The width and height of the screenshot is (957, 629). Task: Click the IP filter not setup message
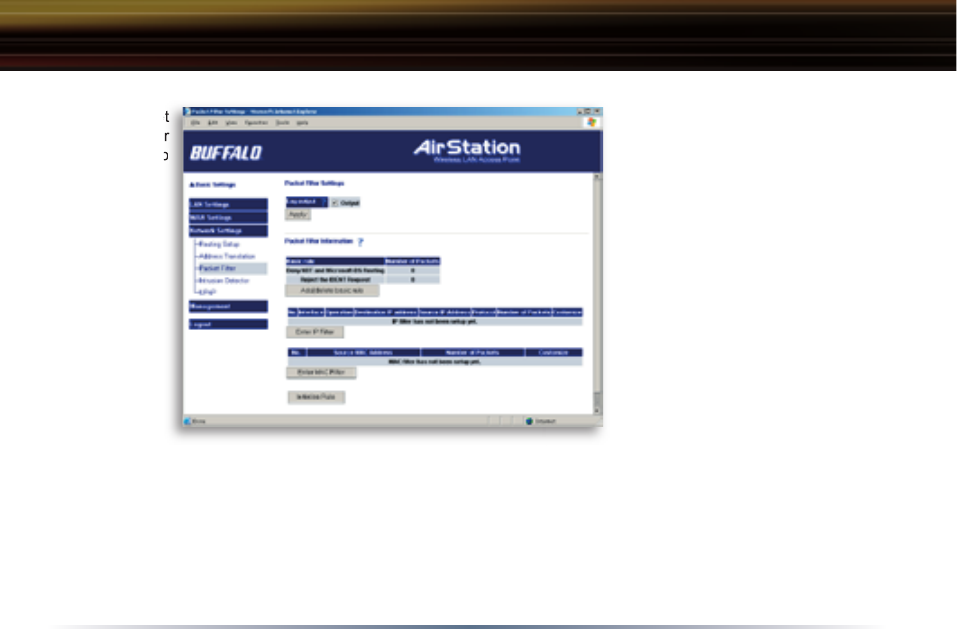pos(435,322)
